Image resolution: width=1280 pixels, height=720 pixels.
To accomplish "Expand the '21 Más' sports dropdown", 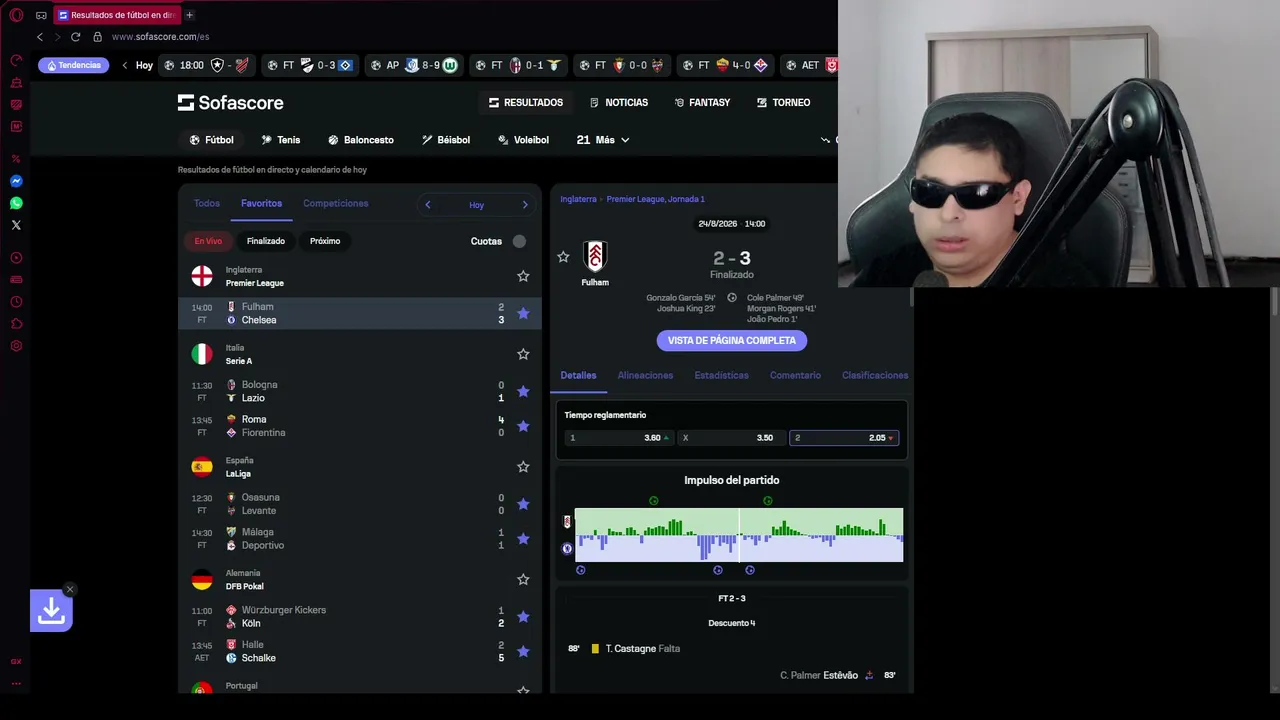I will point(603,140).
